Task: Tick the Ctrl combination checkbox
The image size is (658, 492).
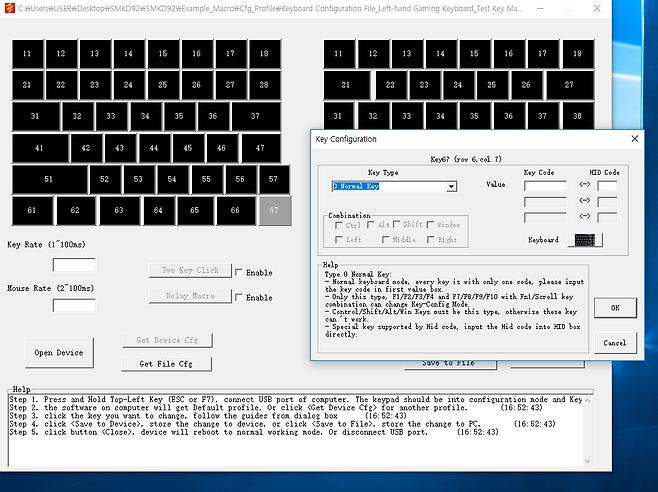Action: [340, 225]
